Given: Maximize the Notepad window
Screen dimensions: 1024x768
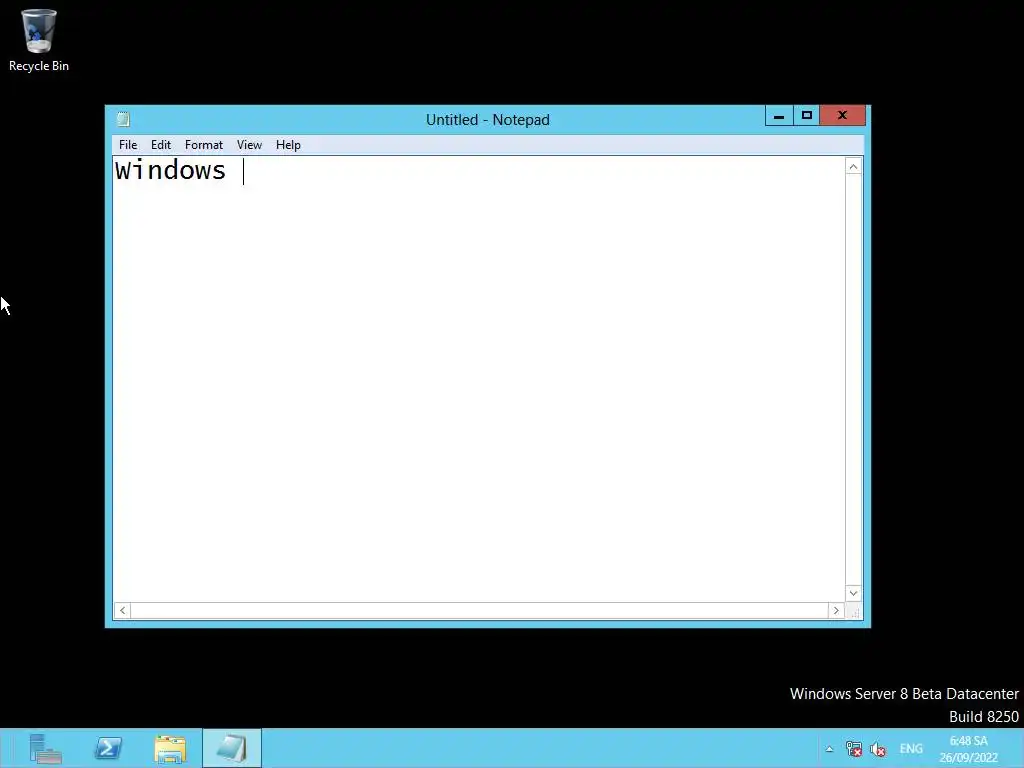Looking at the screenshot, I should [807, 116].
